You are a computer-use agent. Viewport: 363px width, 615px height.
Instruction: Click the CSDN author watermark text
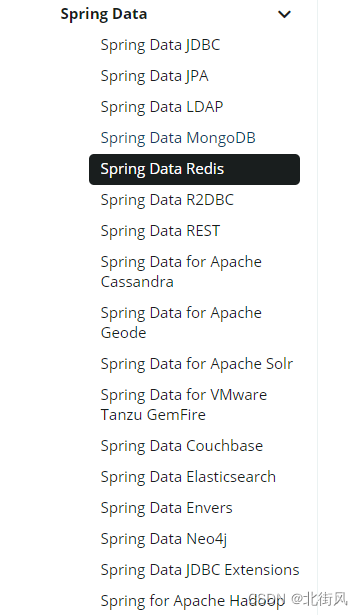pos(299,599)
